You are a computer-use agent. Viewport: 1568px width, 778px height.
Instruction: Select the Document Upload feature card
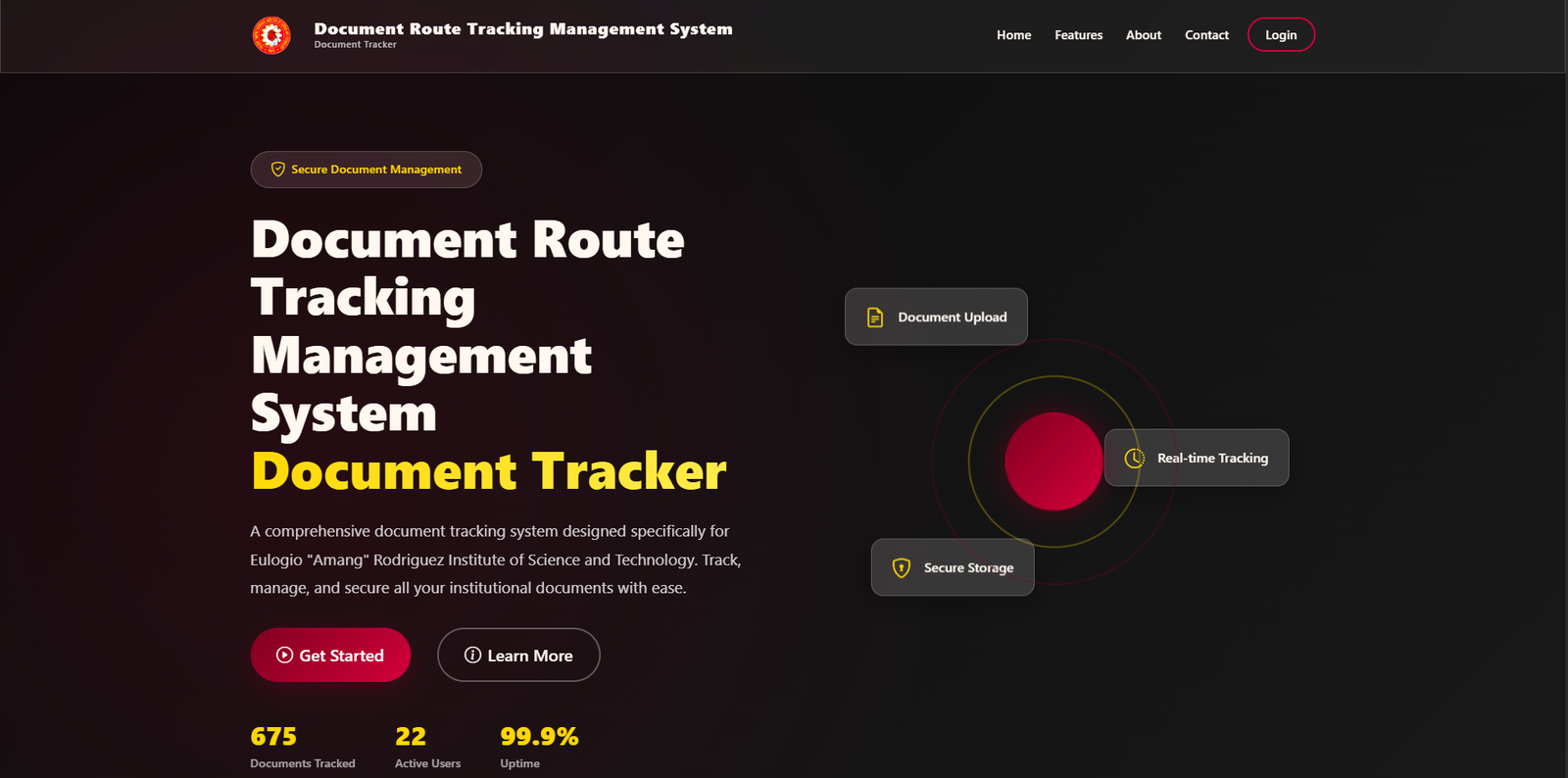[936, 316]
